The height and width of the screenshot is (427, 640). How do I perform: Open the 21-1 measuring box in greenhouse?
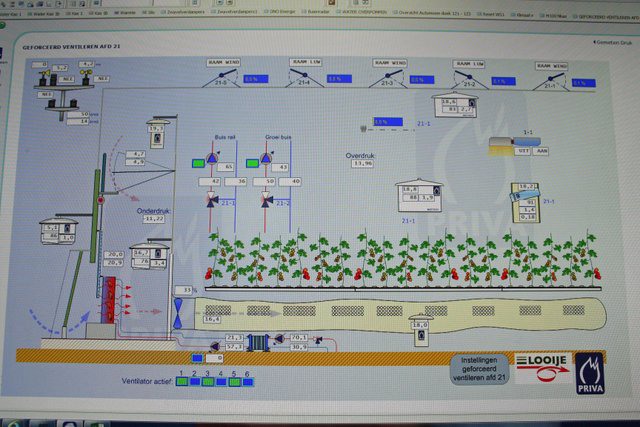coord(419,194)
